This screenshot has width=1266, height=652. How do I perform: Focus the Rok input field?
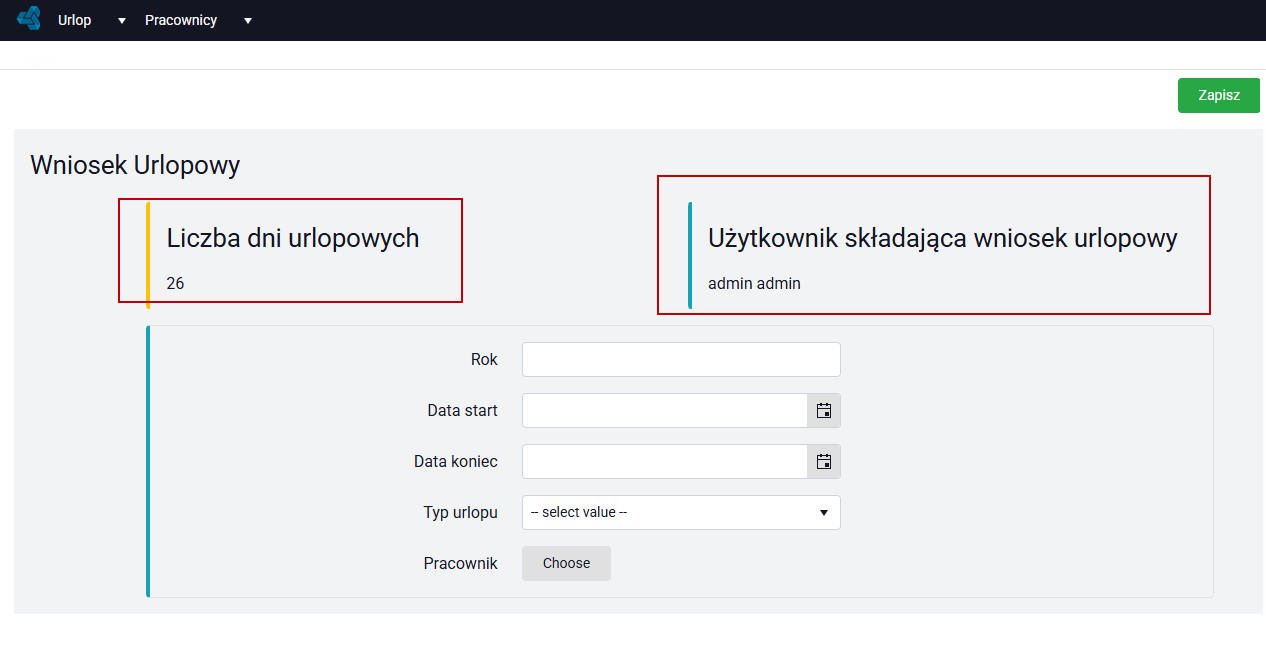pos(681,359)
